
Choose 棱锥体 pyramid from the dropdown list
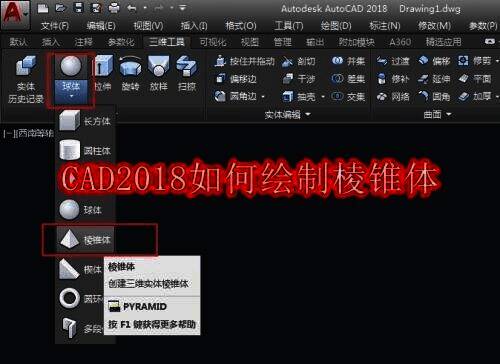pyautogui.click(x=85, y=239)
